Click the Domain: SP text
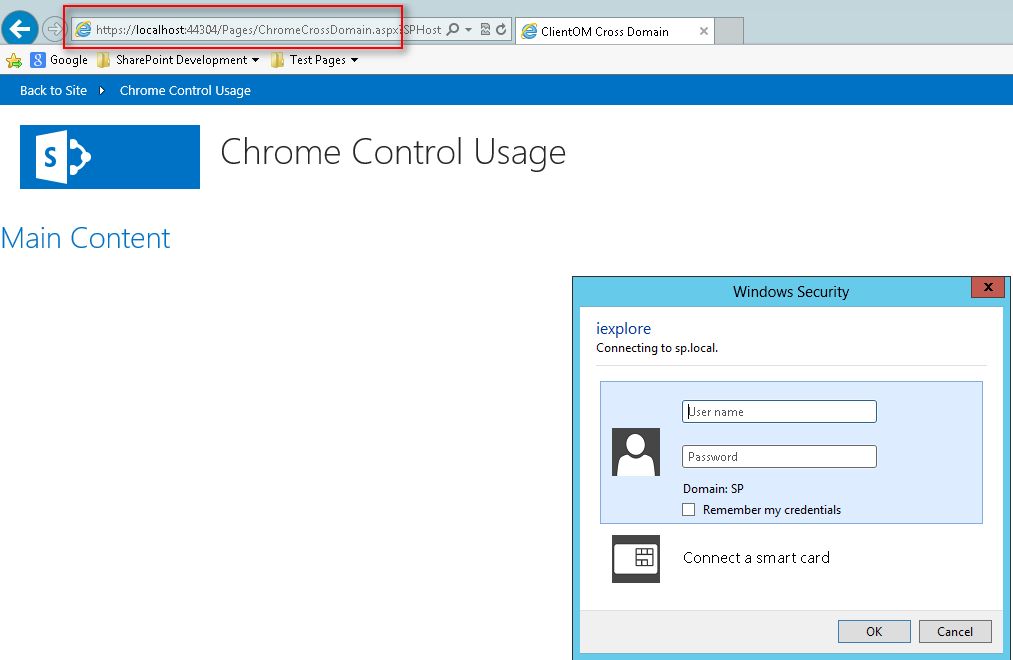The image size is (1013, 660). tap(713, 489)
